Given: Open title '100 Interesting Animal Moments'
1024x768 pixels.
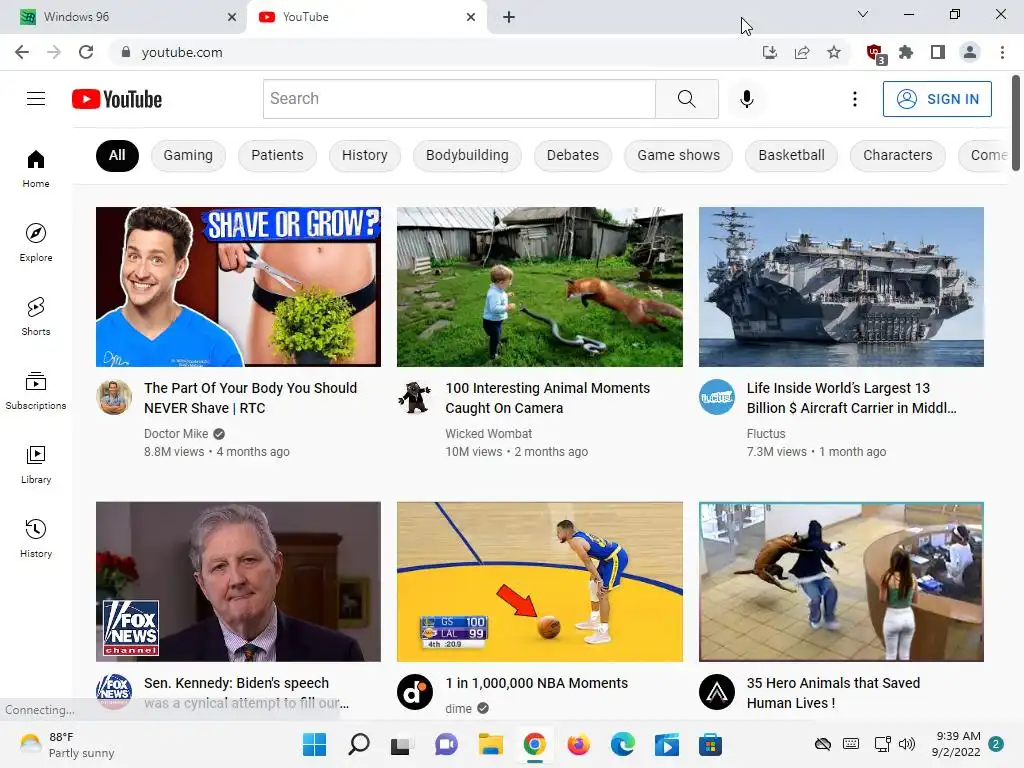Looking at the screenshot, I should 548,398.
